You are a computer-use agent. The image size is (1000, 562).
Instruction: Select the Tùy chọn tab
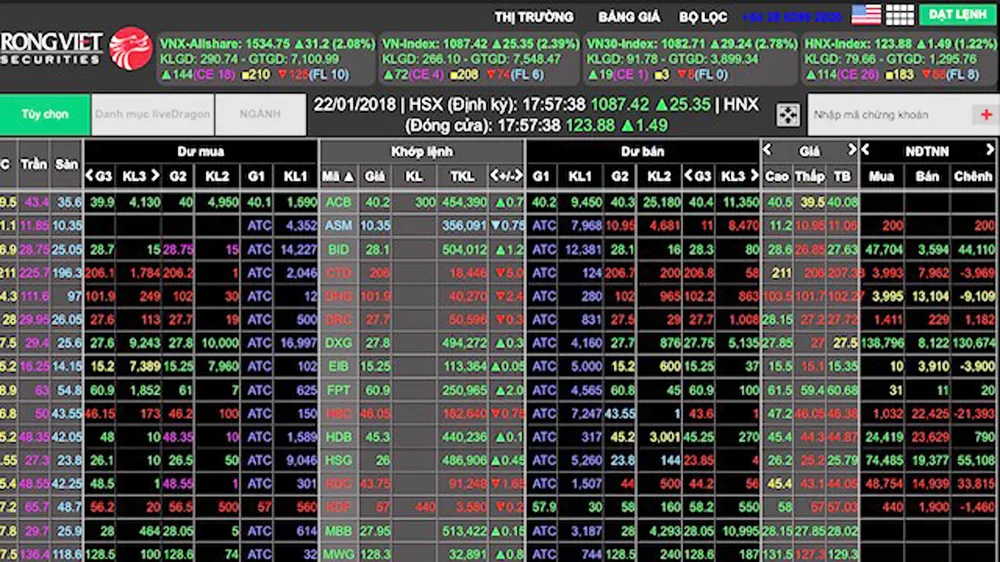(44, 115)
